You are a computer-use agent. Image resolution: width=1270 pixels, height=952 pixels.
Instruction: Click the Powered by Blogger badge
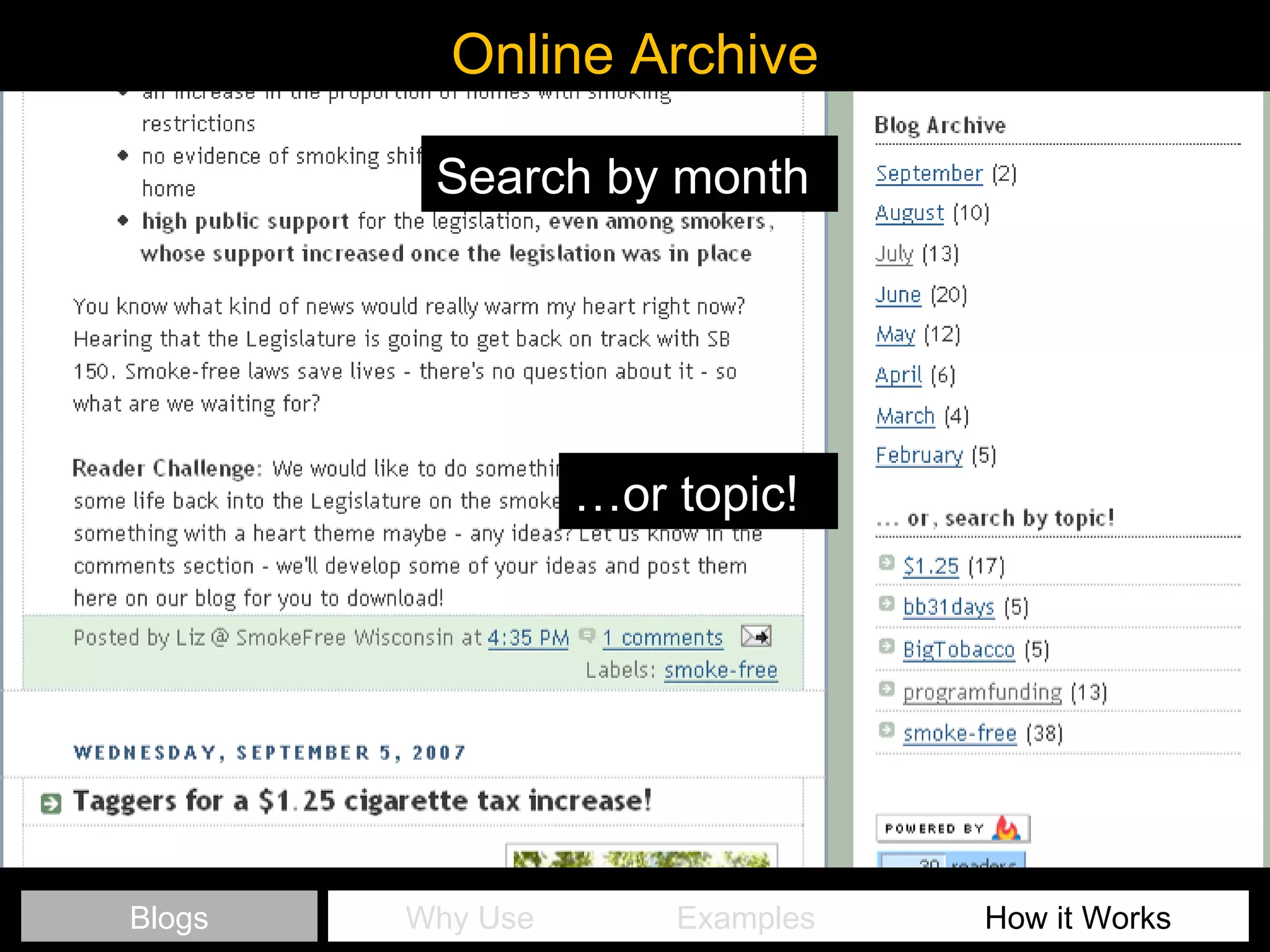pyautogui.click(x=952, y=829)
